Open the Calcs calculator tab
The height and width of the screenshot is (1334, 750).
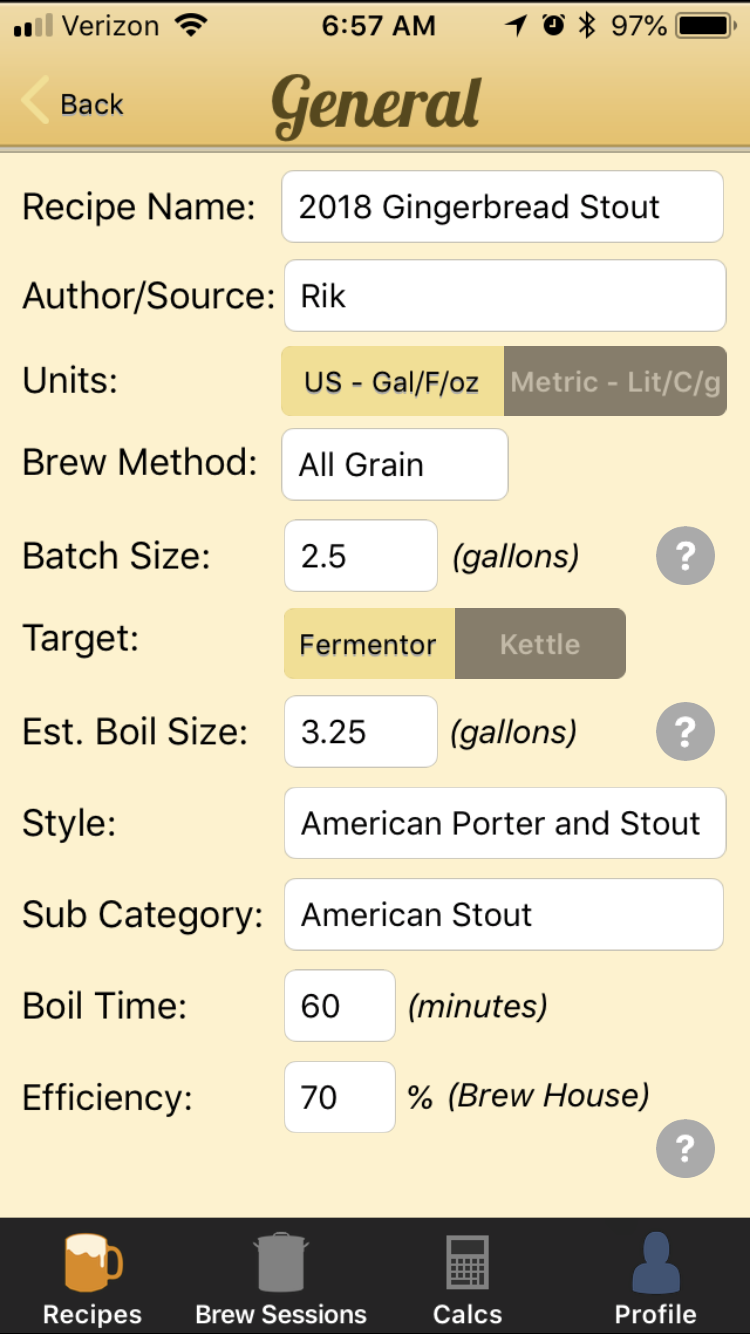467,1278
